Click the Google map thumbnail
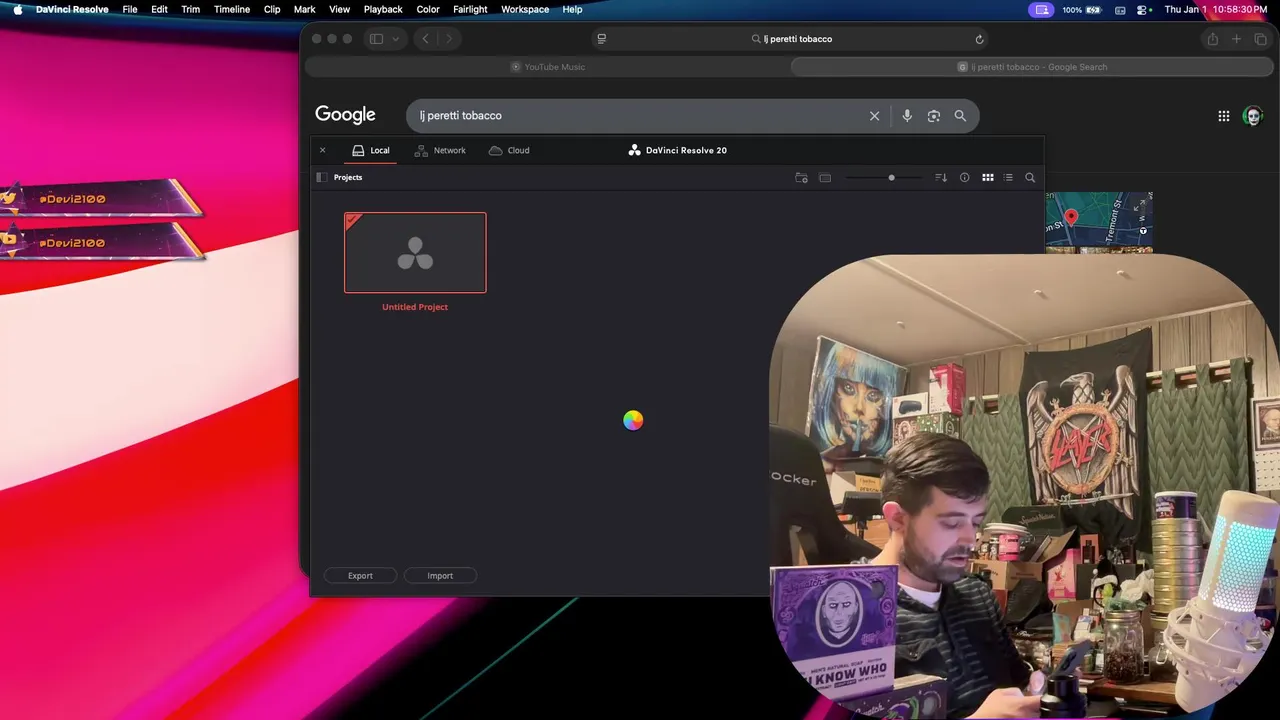Image resolution: width=1280 pixels, height=720 pixels. click(1099, 221)
